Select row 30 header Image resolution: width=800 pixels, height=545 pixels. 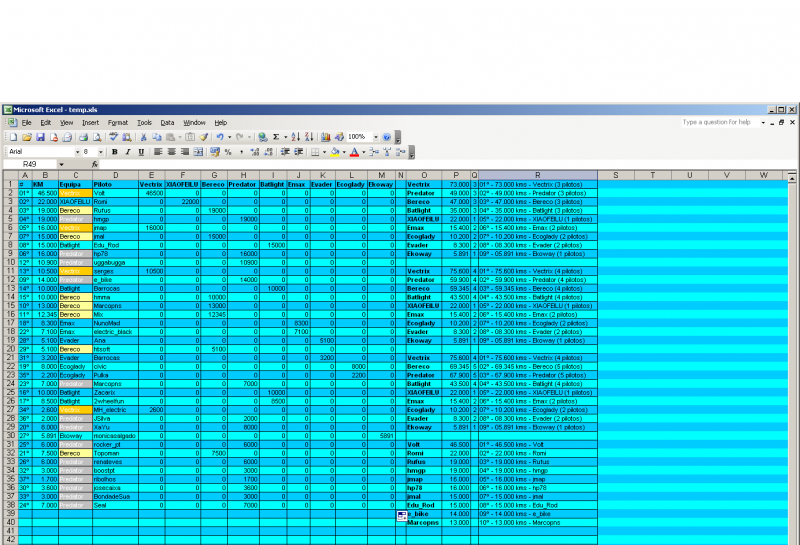(x=10, y=436)
